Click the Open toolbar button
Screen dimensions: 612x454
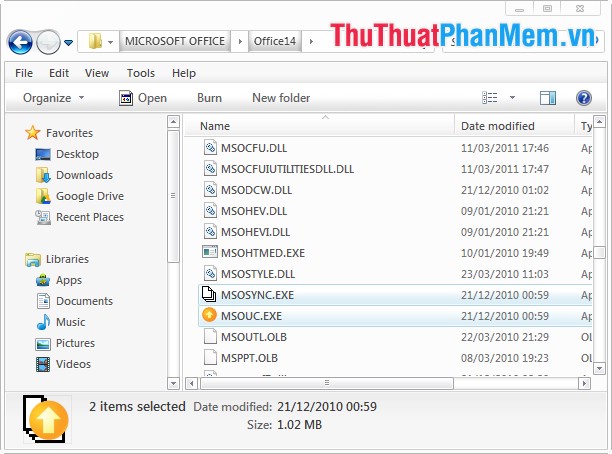[143, 98]
